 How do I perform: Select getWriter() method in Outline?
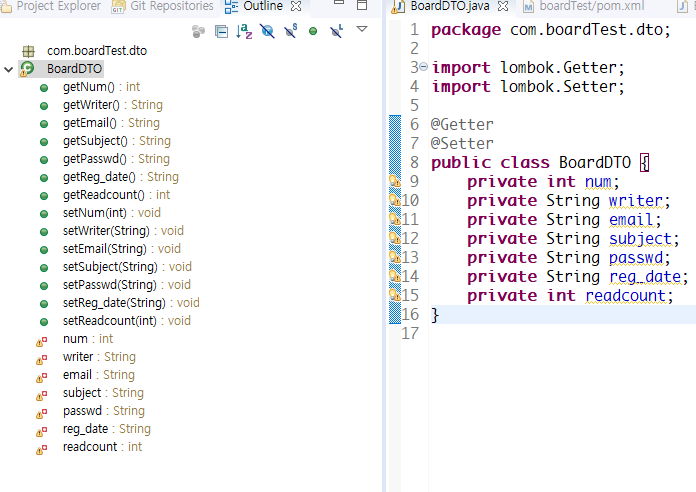point(113,105)
